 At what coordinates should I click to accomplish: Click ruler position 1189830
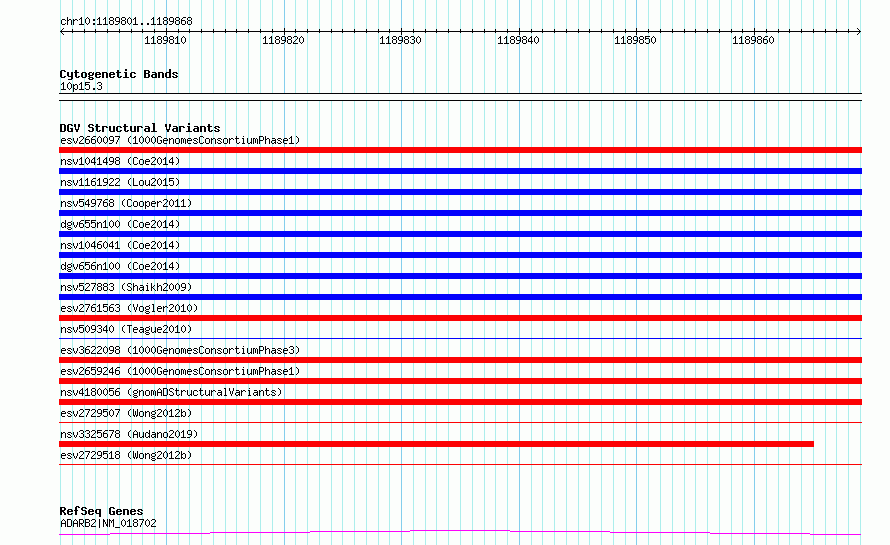tap(400, 40)
